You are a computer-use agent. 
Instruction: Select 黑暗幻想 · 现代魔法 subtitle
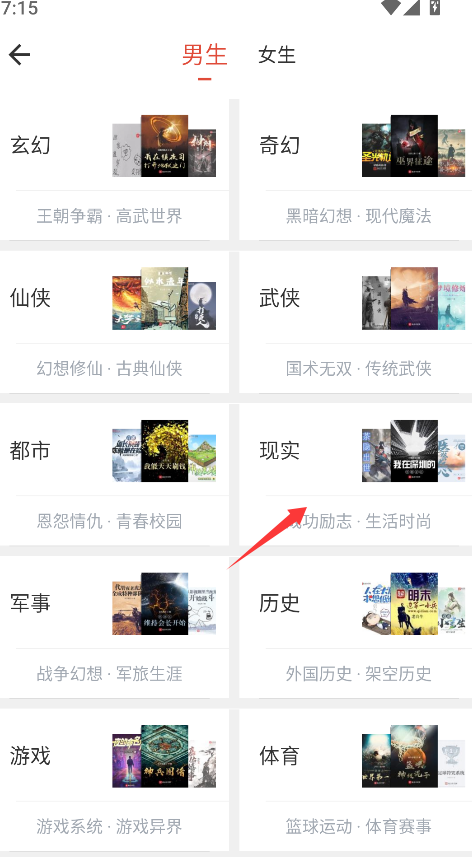click(359, 216)
